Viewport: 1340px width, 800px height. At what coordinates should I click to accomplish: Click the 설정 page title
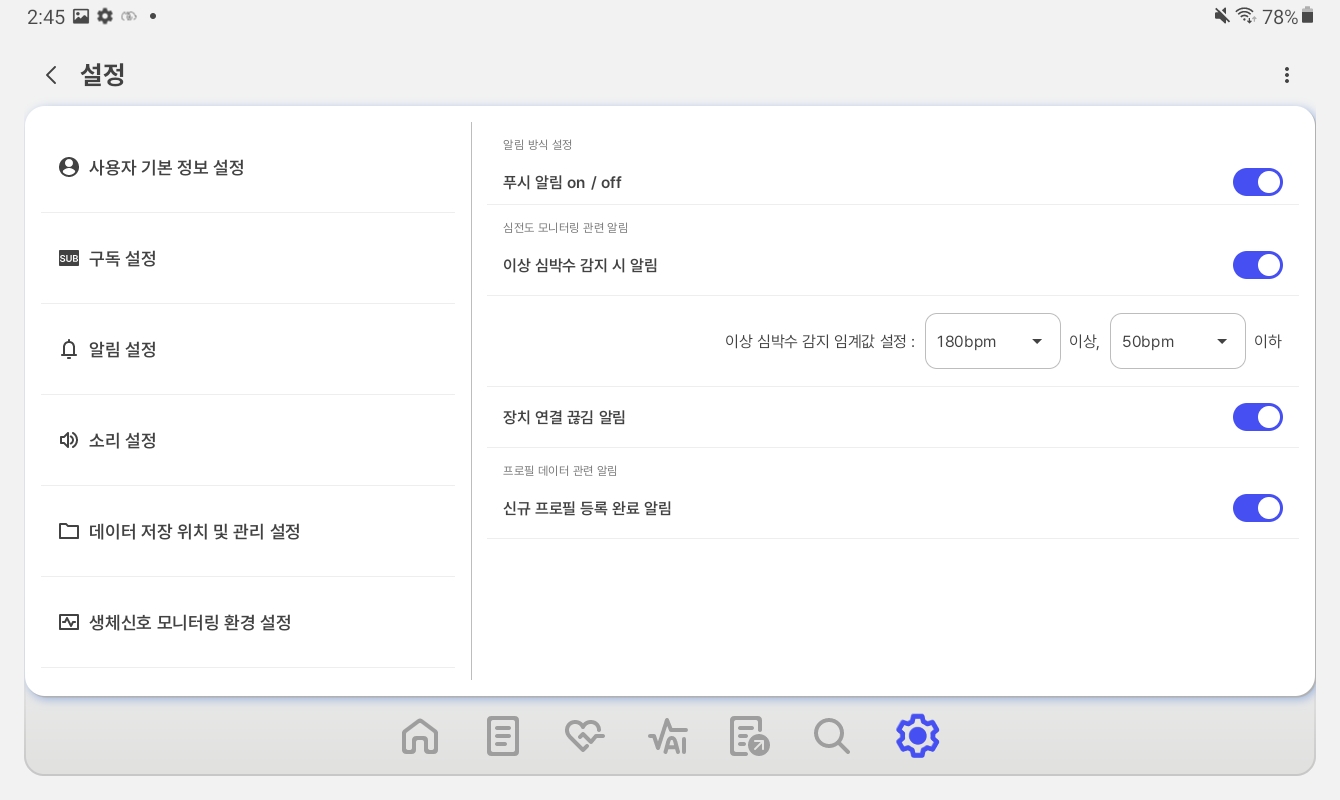coord(102,75)
